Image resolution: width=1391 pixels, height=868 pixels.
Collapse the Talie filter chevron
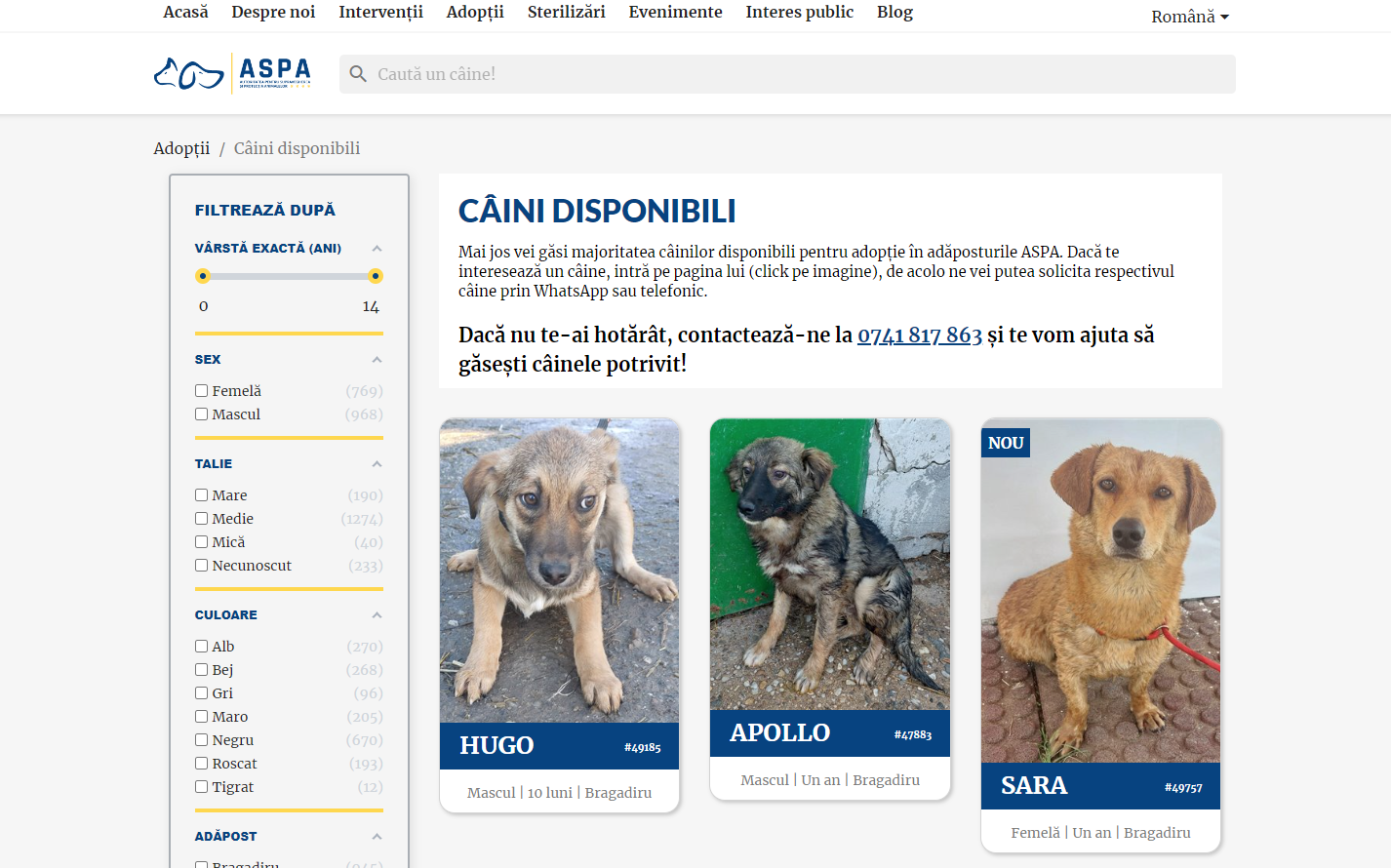click(377, 464)
